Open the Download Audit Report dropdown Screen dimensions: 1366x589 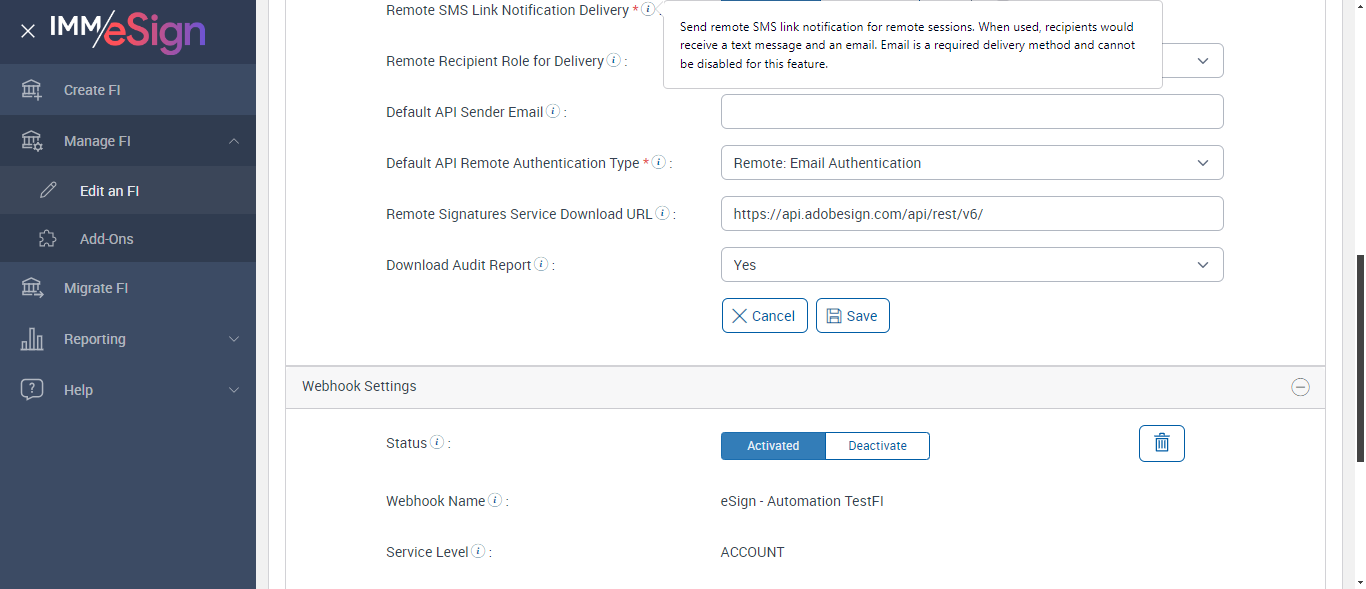(971, 265)
